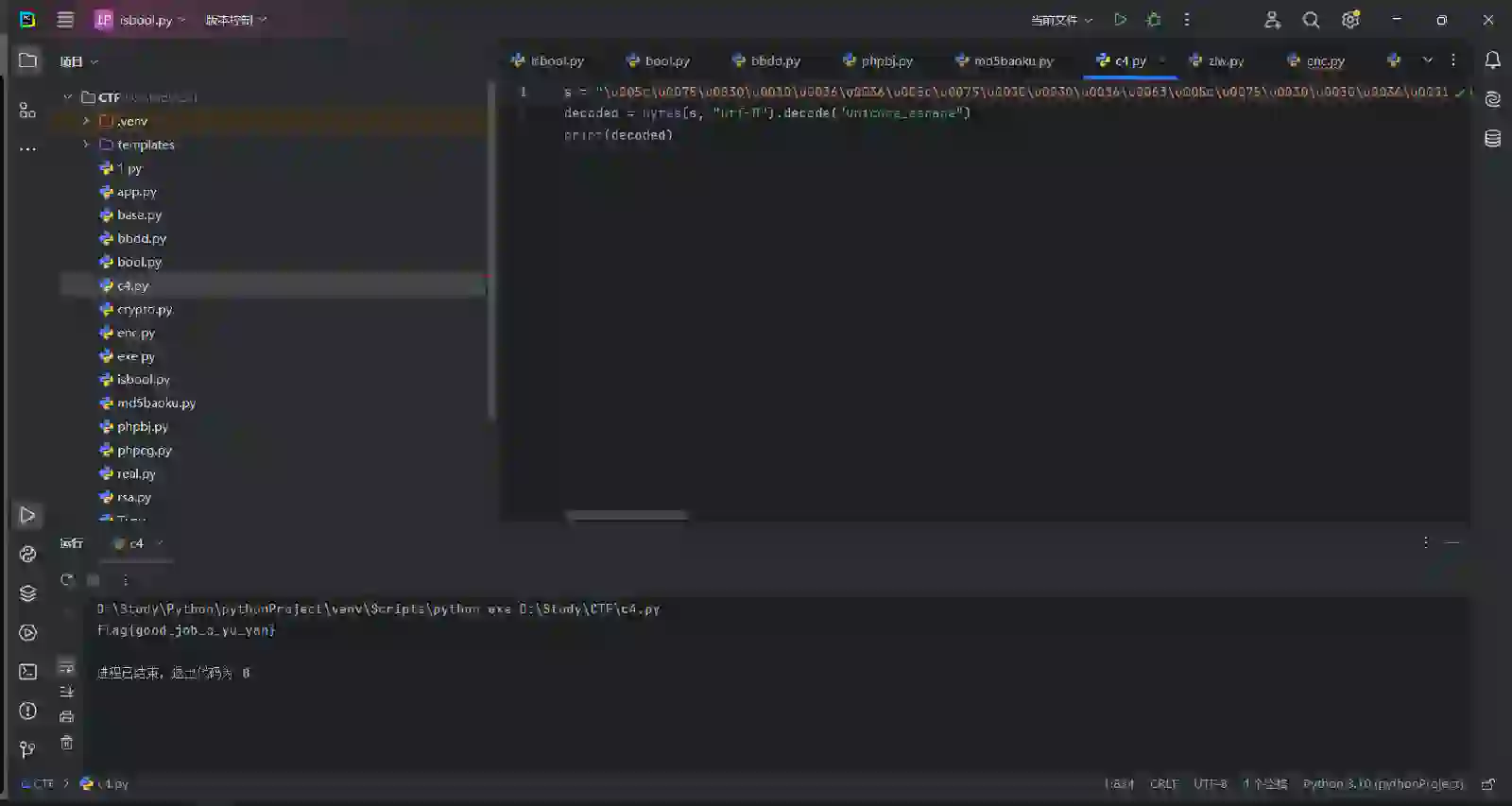Toggle the Project tool window folder icon
Viewport: 1512px width, 806px height.
[27, 60]
